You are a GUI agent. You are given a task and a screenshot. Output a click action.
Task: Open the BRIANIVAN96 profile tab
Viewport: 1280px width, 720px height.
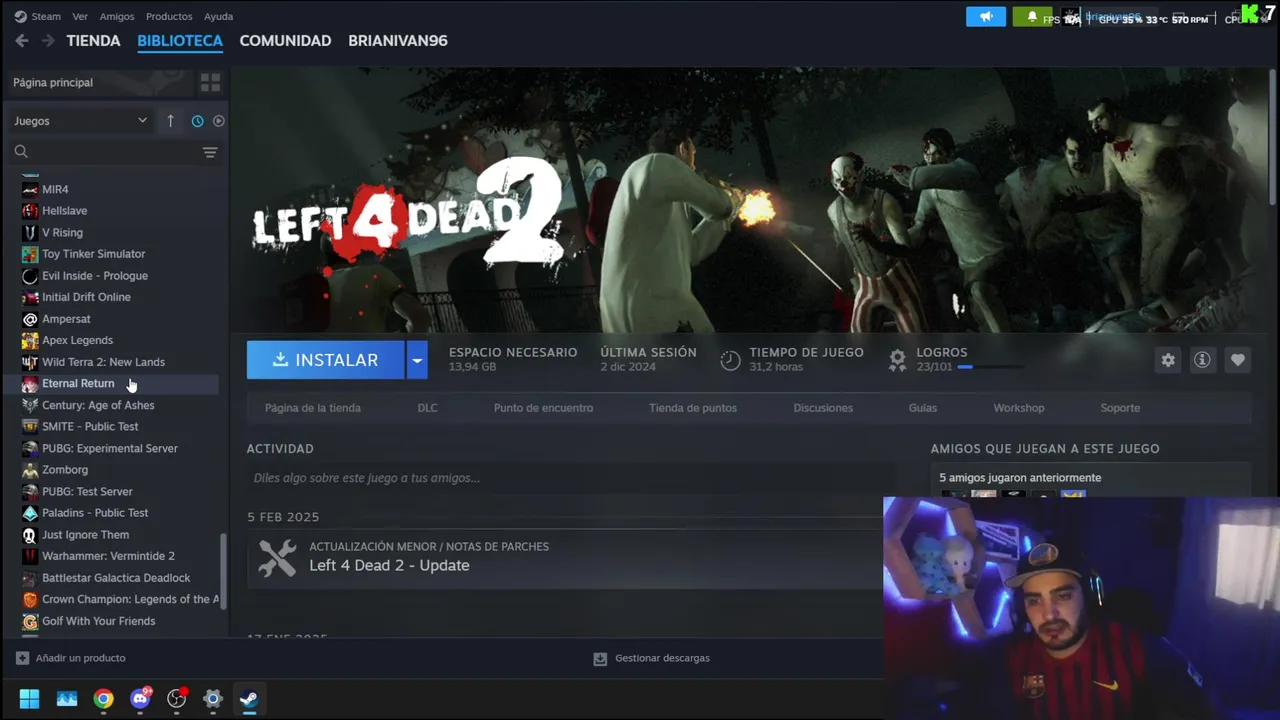coord(398,41)
